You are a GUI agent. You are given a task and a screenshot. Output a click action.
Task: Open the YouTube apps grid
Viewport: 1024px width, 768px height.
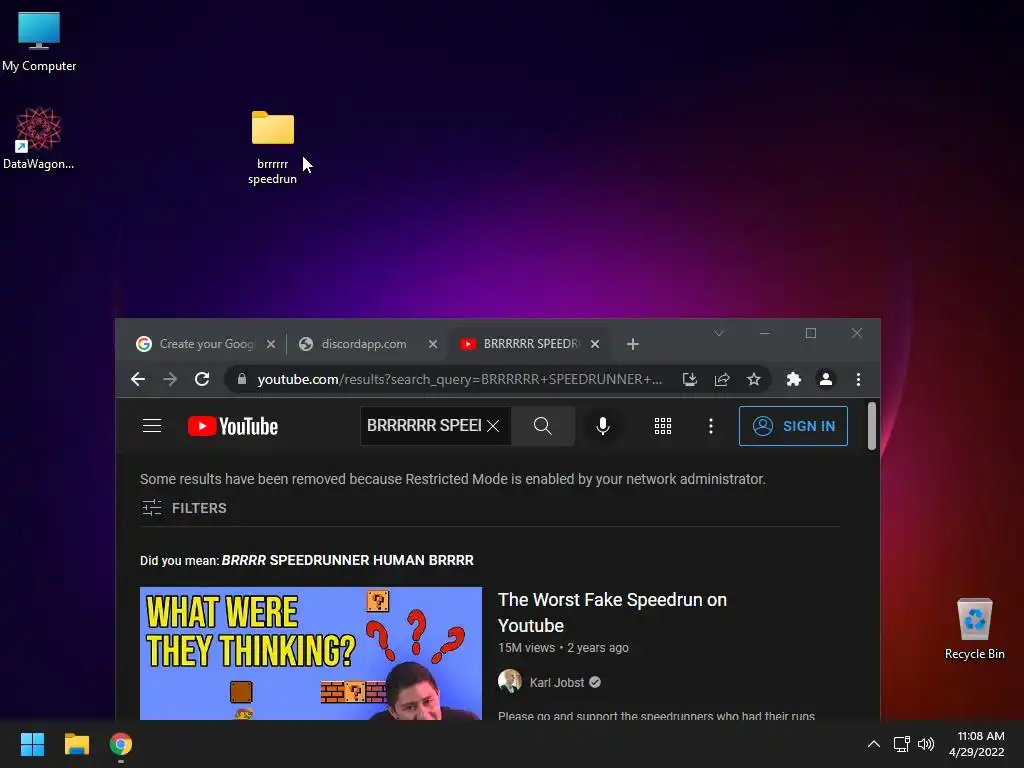pyautogui.click(x=663, y=426)
